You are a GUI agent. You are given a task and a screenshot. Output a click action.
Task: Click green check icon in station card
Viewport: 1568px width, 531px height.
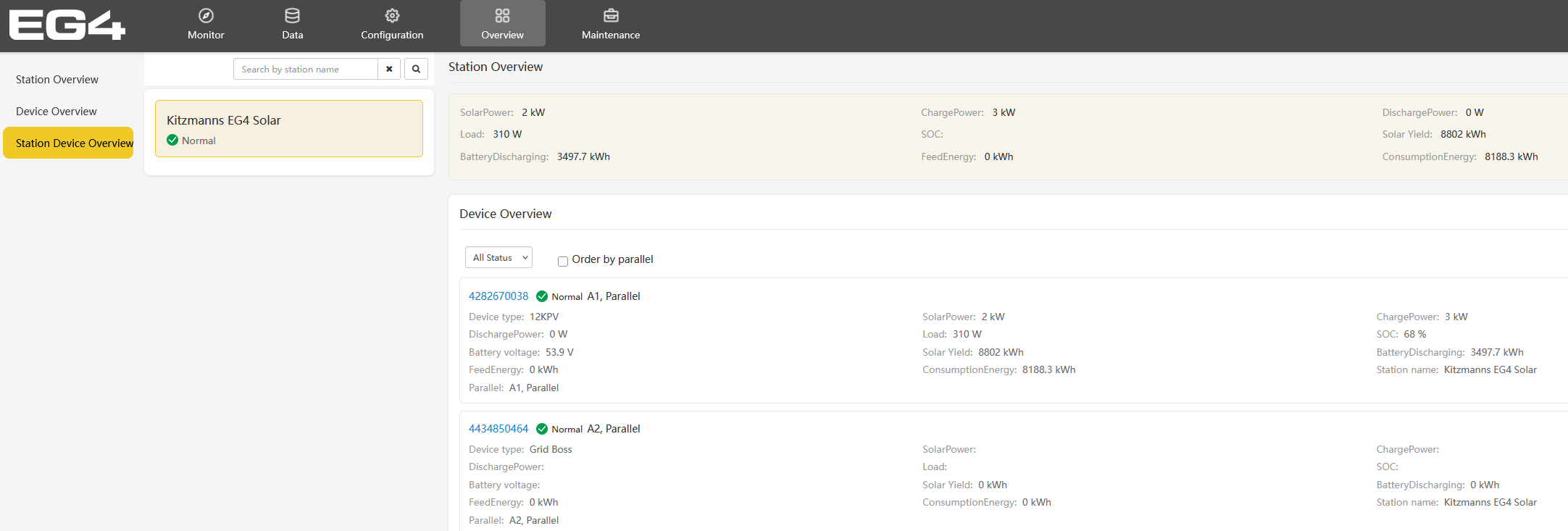(x=172, y=141)
